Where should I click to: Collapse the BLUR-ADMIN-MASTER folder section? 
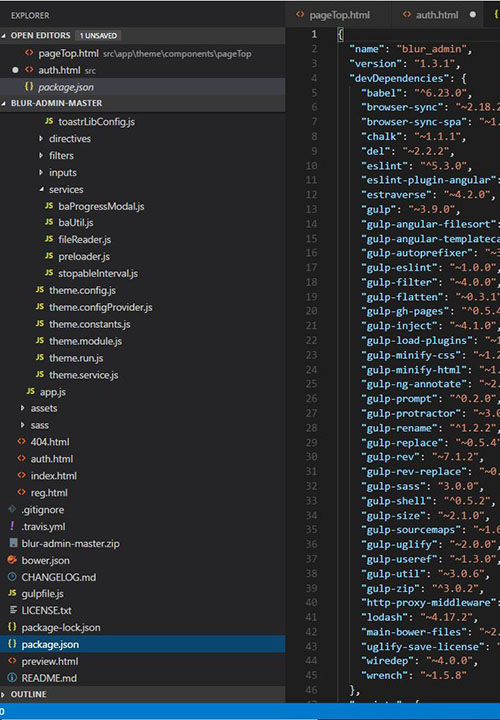click(x=4, y=103)
